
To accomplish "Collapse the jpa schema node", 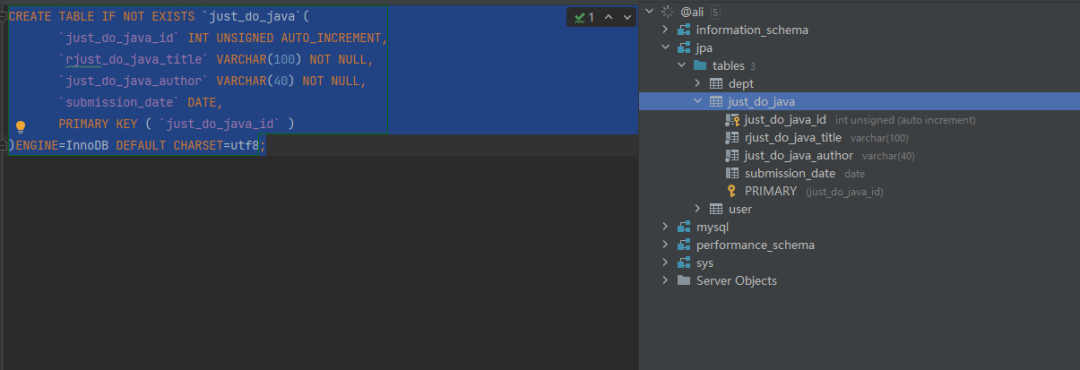I will (x=665, y=48).
